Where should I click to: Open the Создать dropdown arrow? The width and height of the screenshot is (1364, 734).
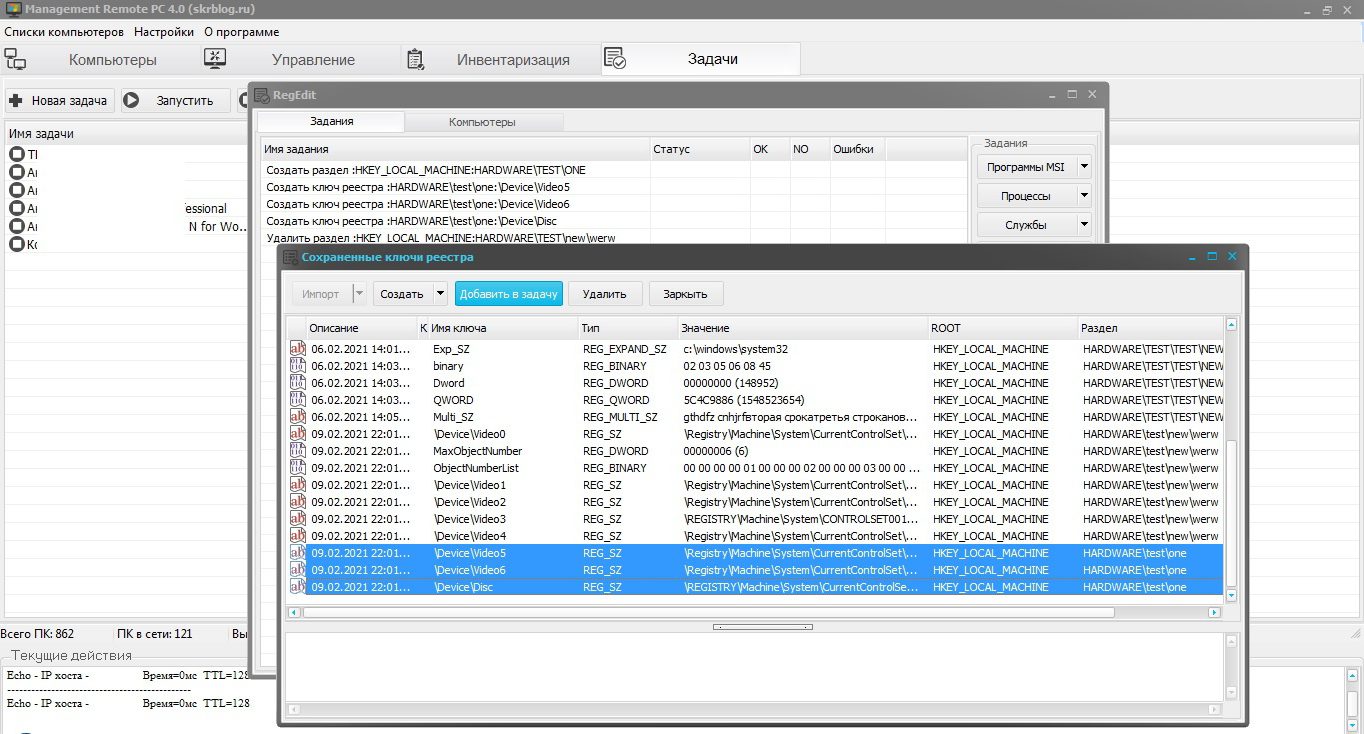click(x=439, y=294)
